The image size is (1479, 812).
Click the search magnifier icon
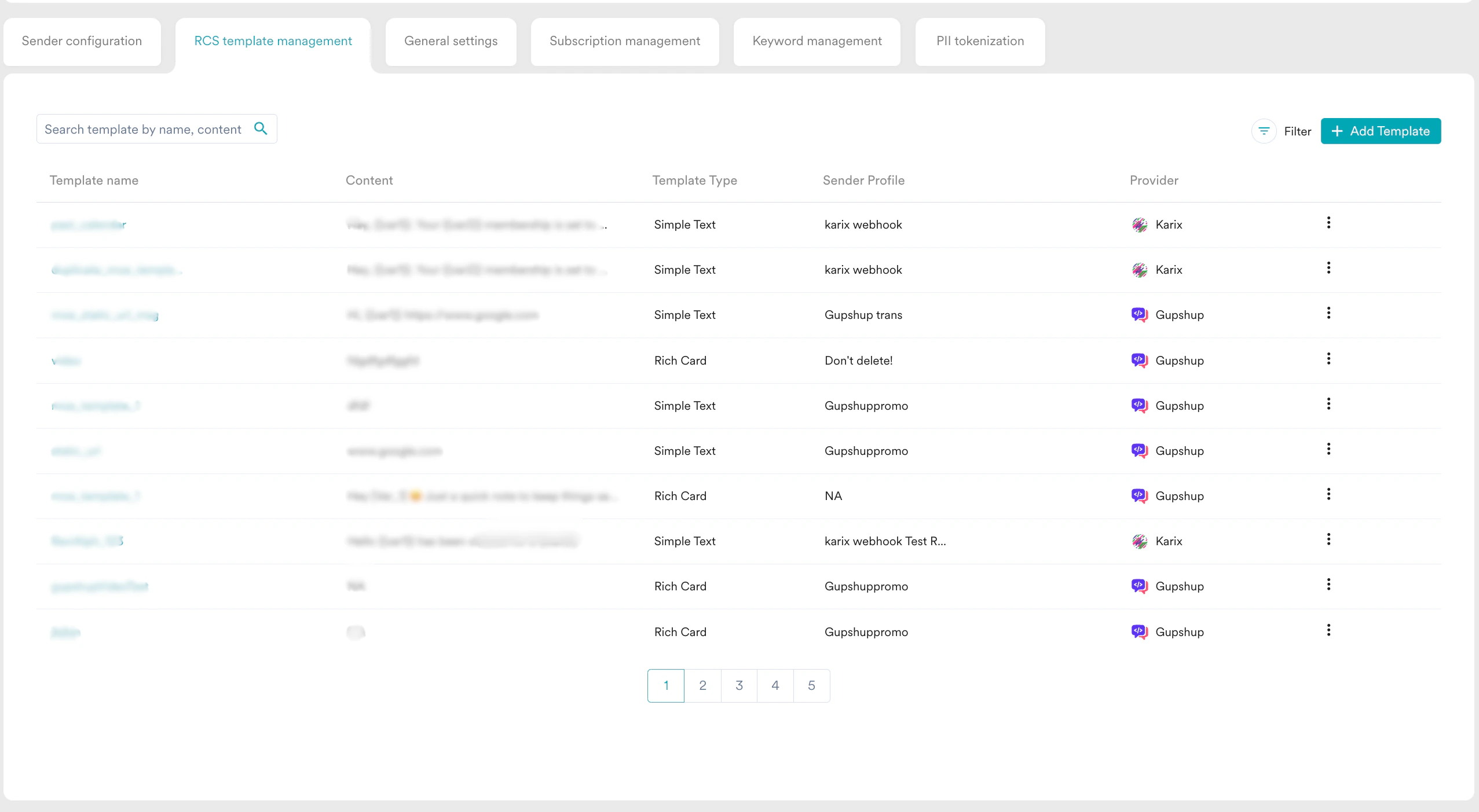[x=261, y=128]
